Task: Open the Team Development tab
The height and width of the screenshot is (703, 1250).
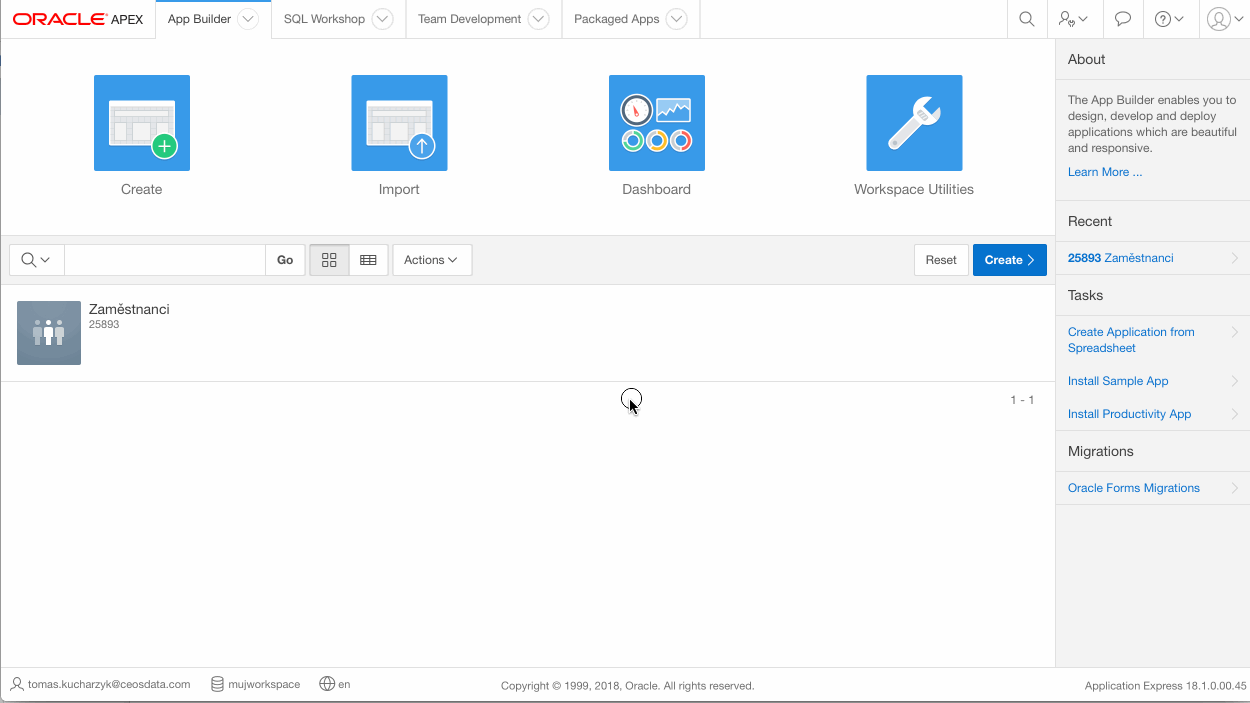Action: pyautogui.click(x=469, y=19)
